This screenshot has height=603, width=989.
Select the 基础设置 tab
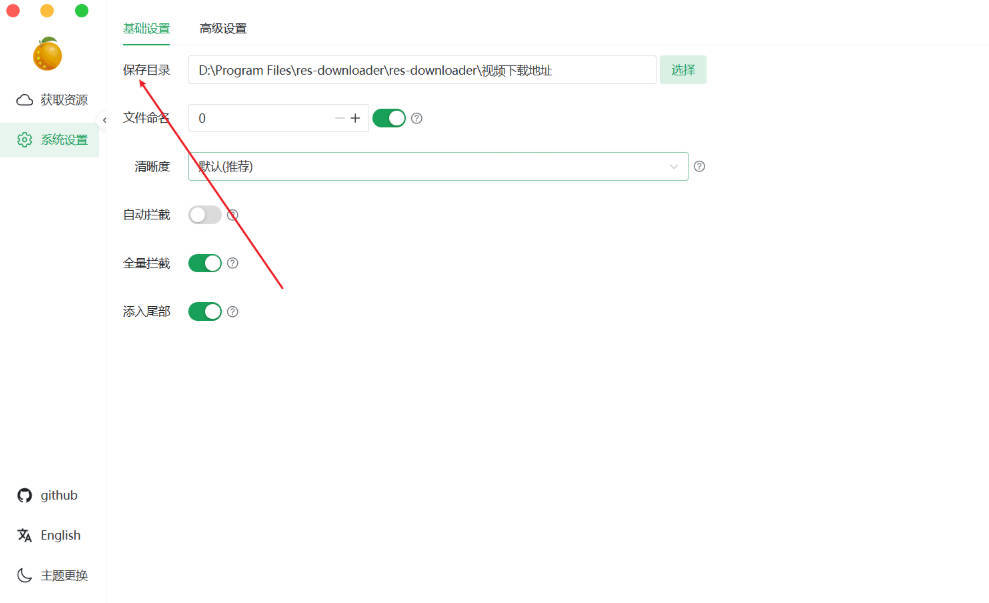pyautogui.click(x=146, y=29)
